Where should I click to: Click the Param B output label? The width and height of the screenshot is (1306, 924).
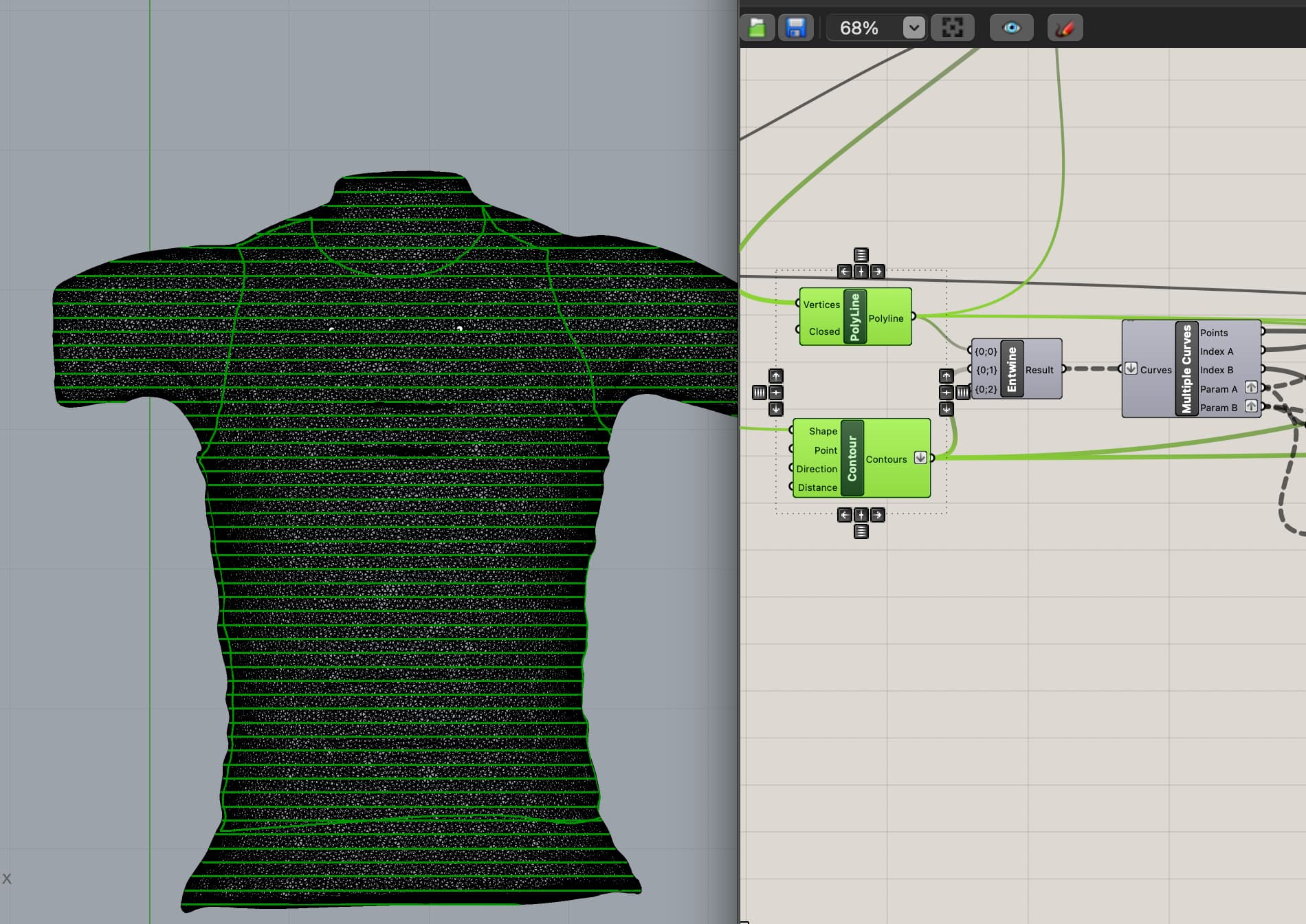pos(1219,408)
